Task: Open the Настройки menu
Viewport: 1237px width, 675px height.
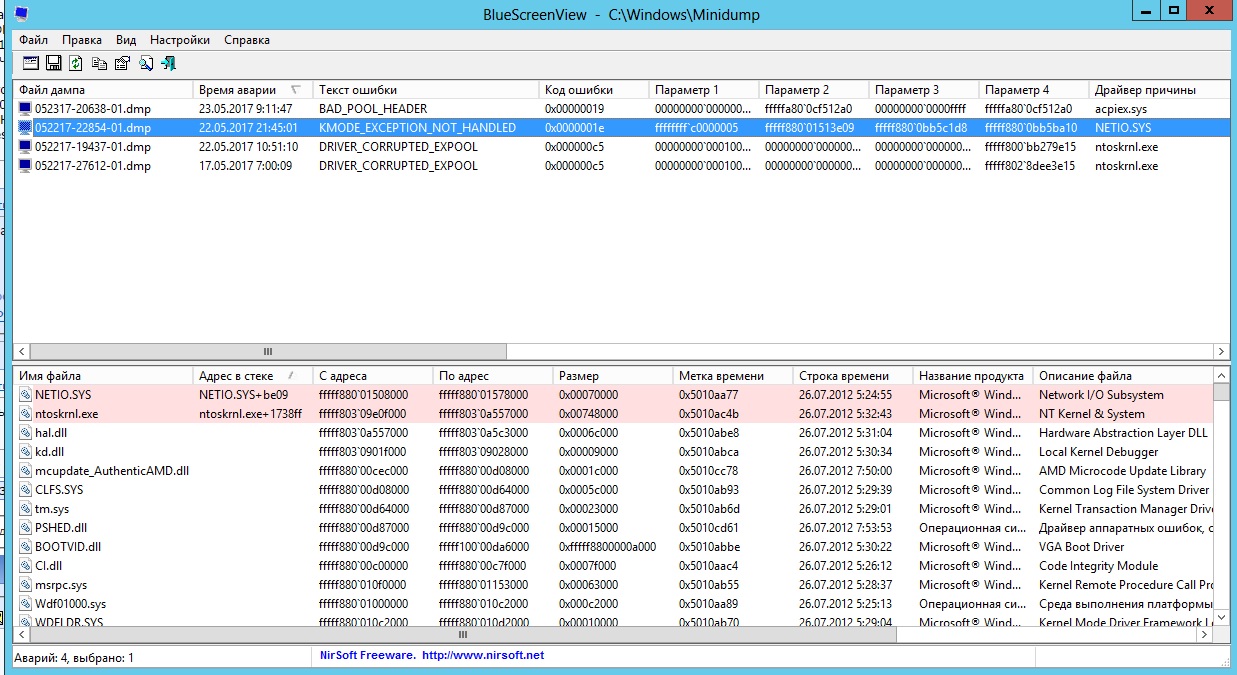Action: coord(180,40)
